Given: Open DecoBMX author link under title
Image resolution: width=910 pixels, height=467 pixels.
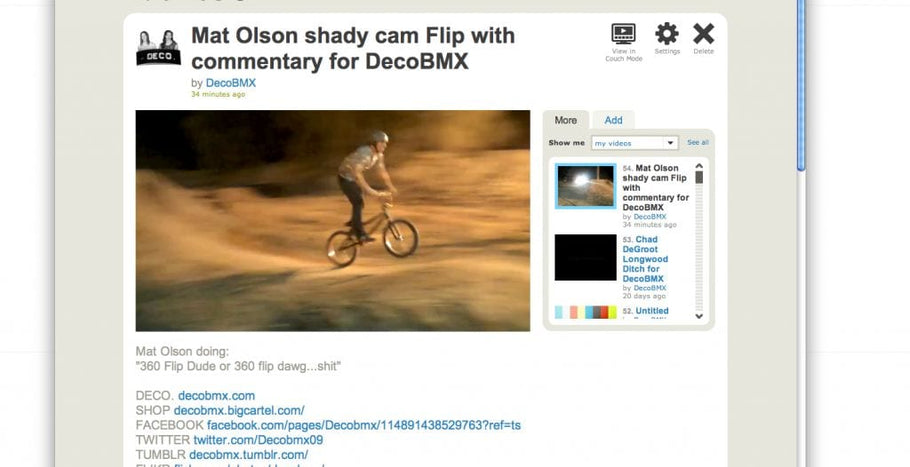Looking at the screenshot, I should pos(230,83).
